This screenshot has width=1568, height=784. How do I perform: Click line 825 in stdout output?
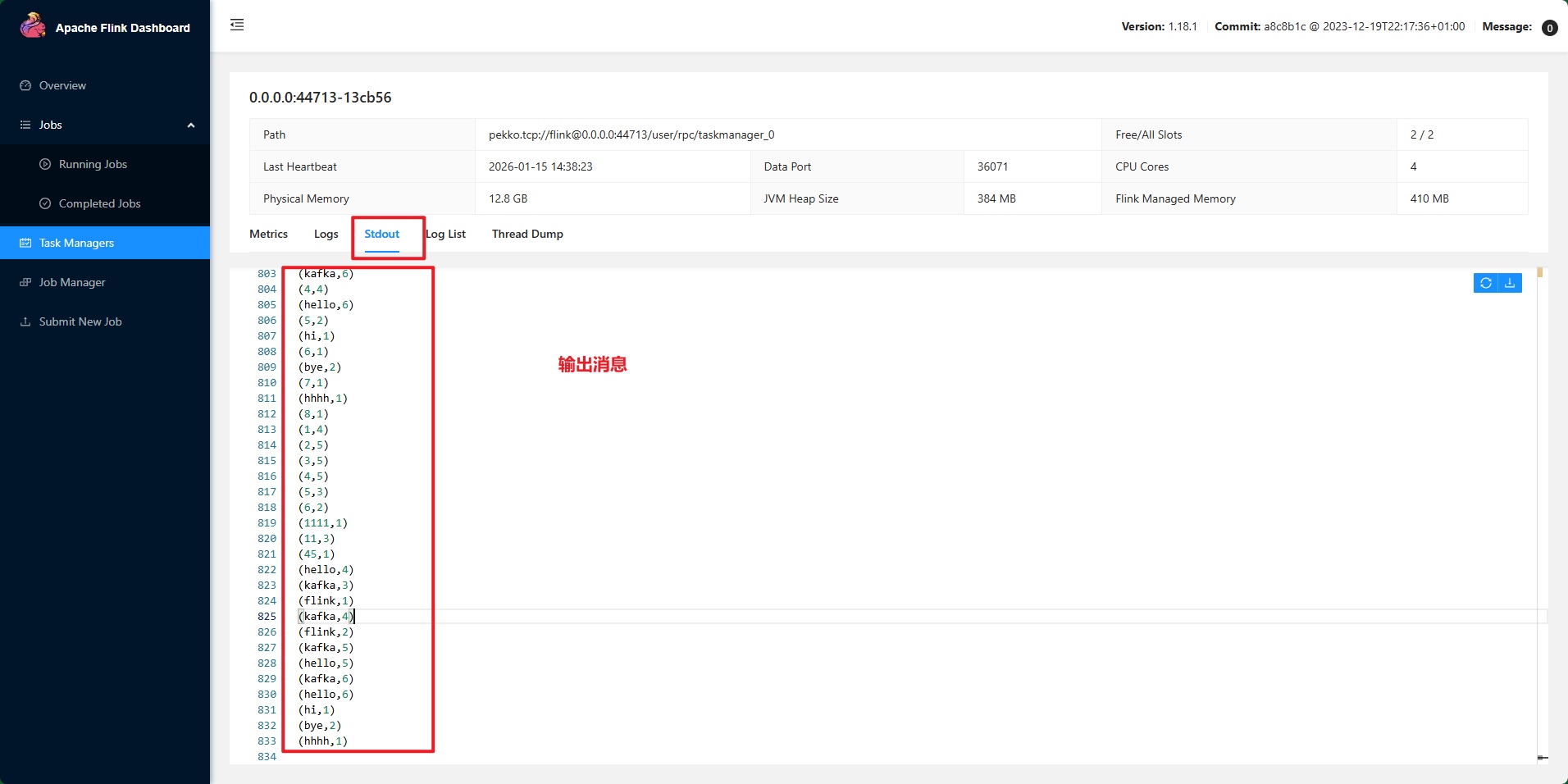[326, 617]
